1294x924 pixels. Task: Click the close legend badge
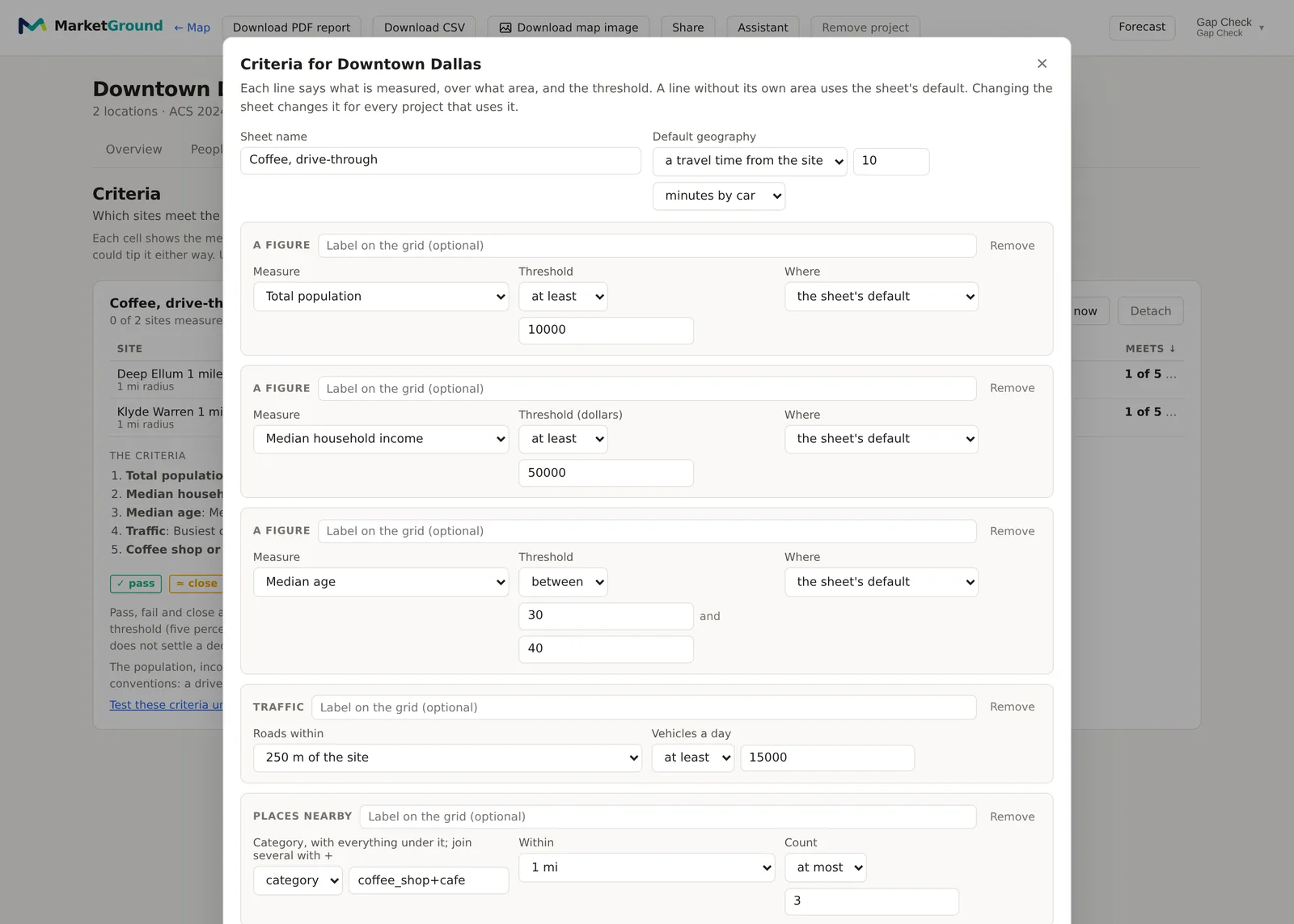(197, 584)
